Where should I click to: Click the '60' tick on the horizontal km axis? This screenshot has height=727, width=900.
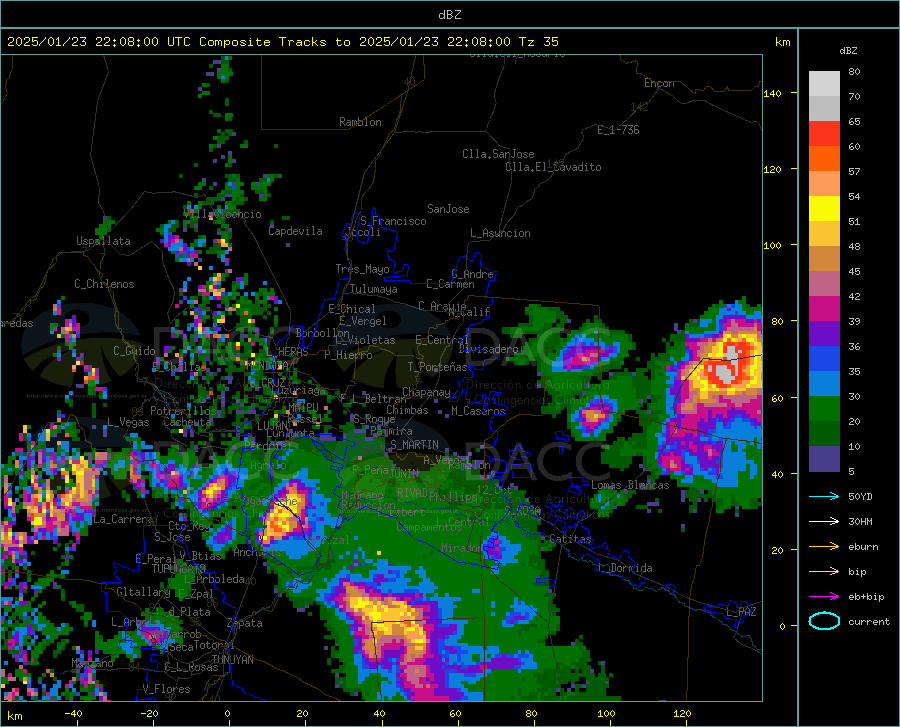455,714
